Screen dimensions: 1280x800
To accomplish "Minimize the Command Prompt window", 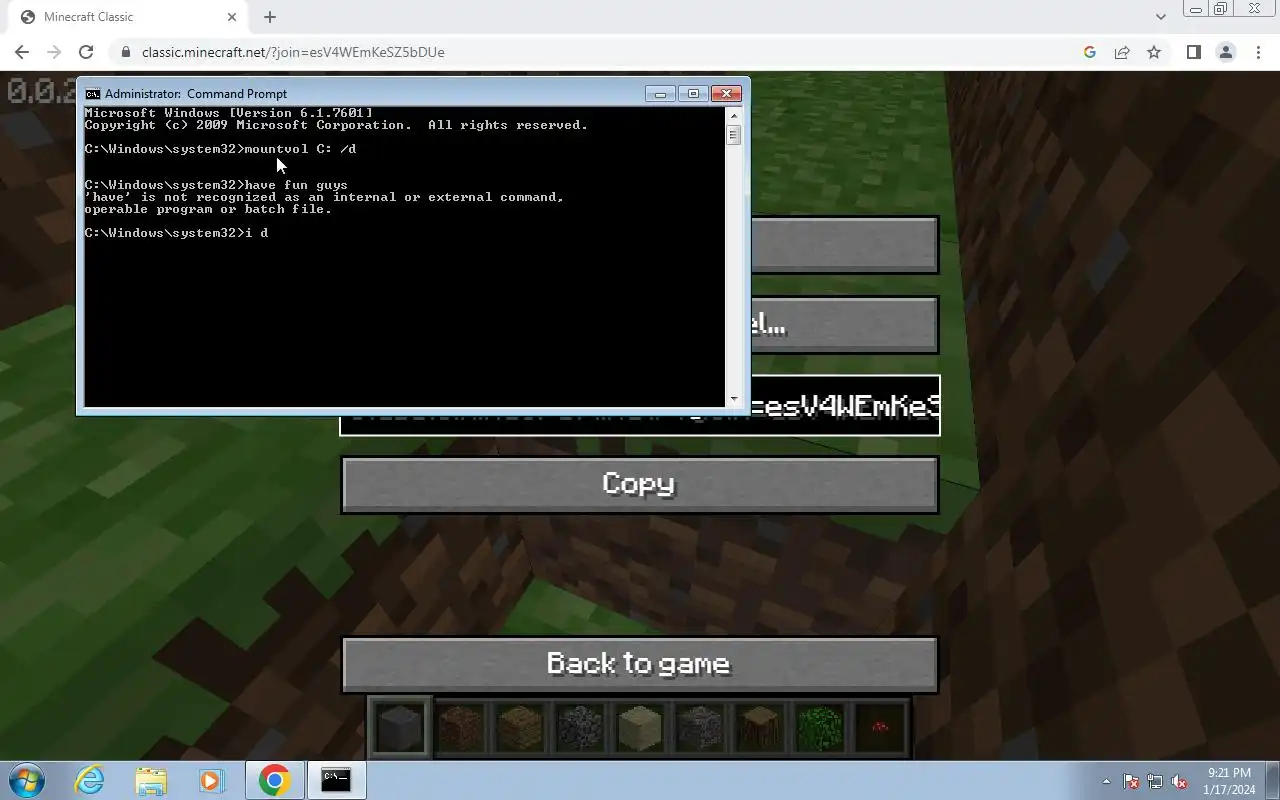I will (x=660, y=93).
